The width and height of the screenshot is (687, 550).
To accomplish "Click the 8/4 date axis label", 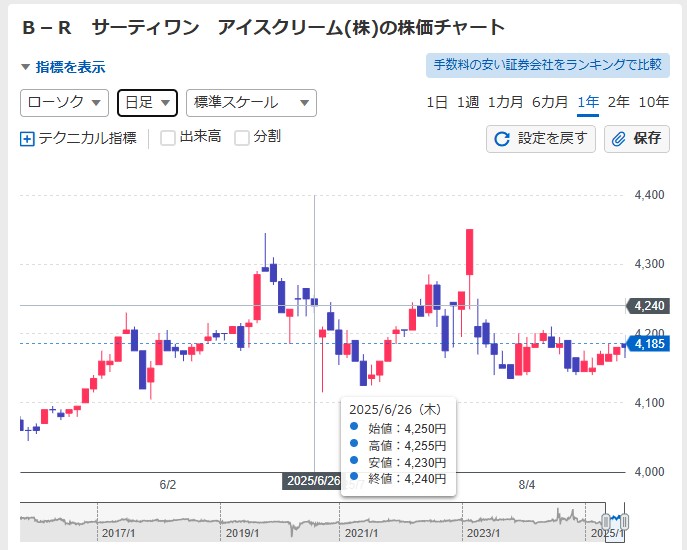I will (527, 485).
